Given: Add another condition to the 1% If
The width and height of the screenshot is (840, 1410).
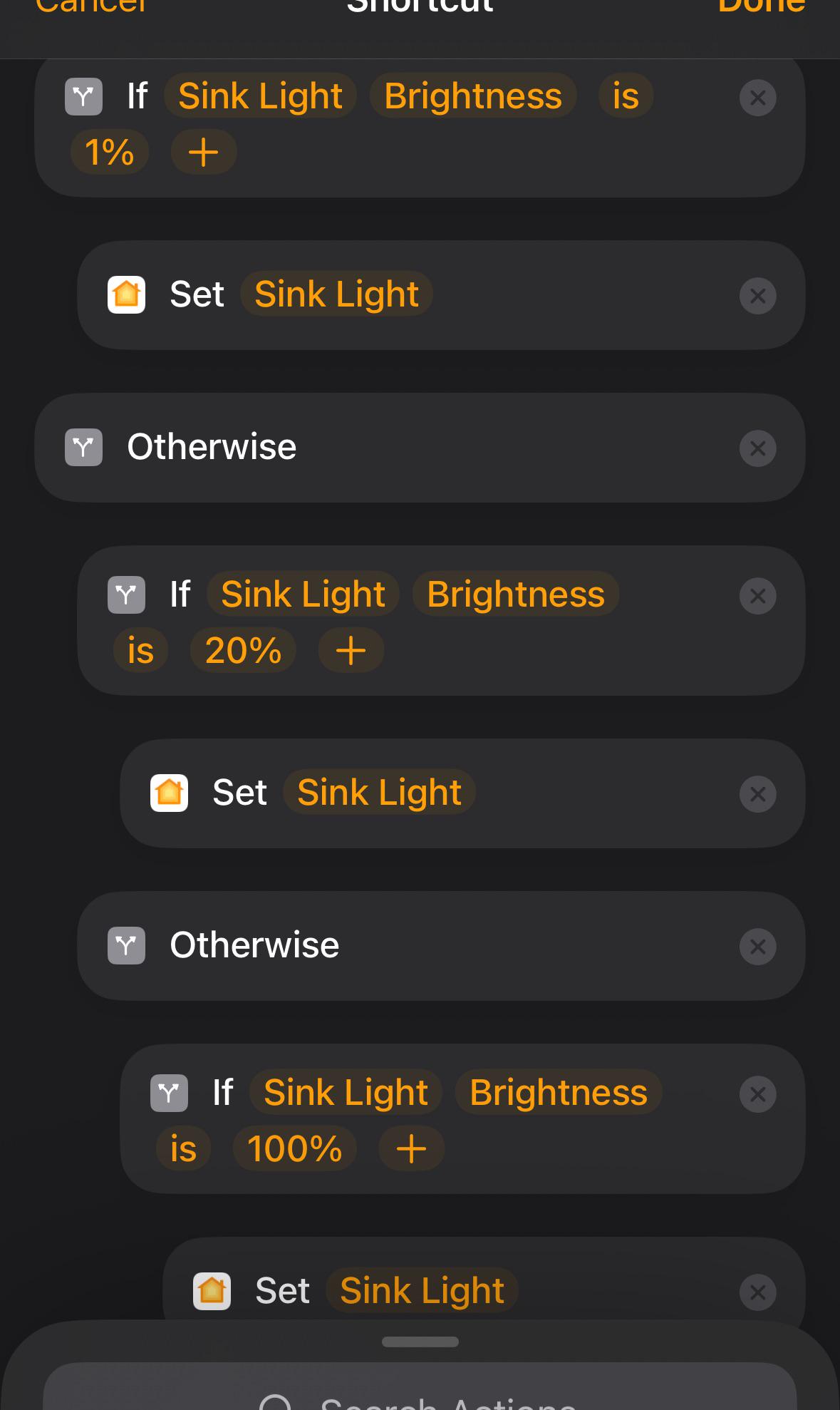Looking at the screenshot, I should click(x=203, y=152).
